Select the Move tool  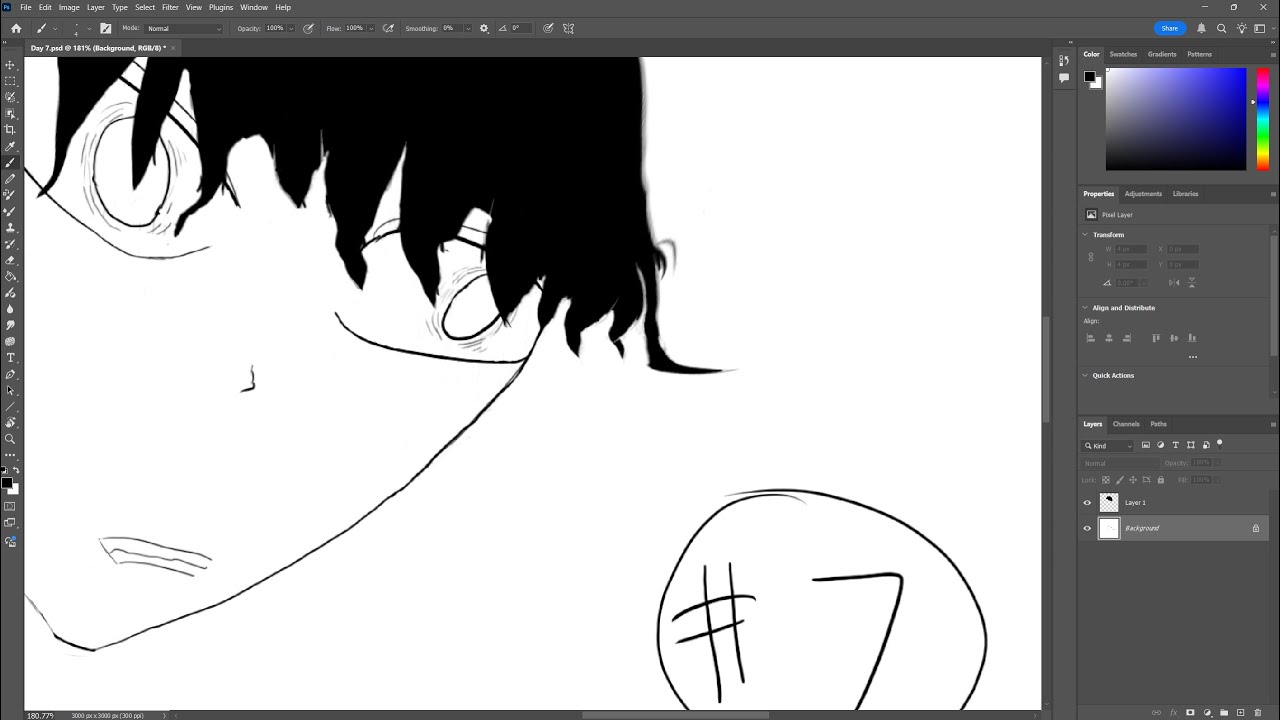click(x=10, y=65)
